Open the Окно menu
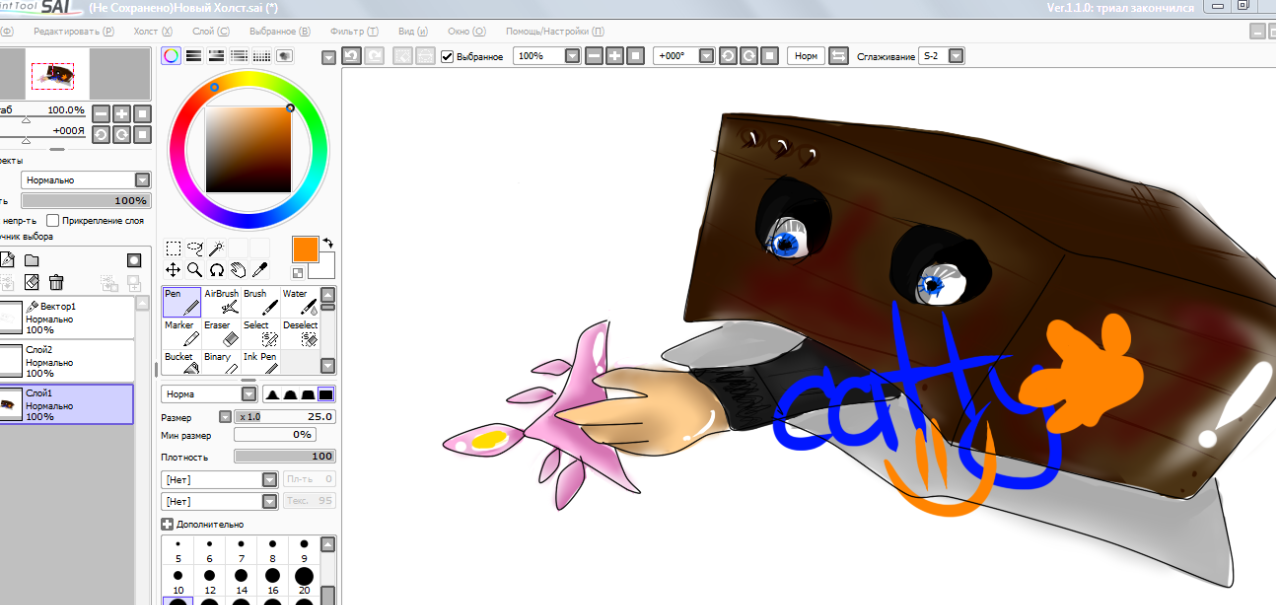This screenshot has width=1276, height=605. pos(467,32)
